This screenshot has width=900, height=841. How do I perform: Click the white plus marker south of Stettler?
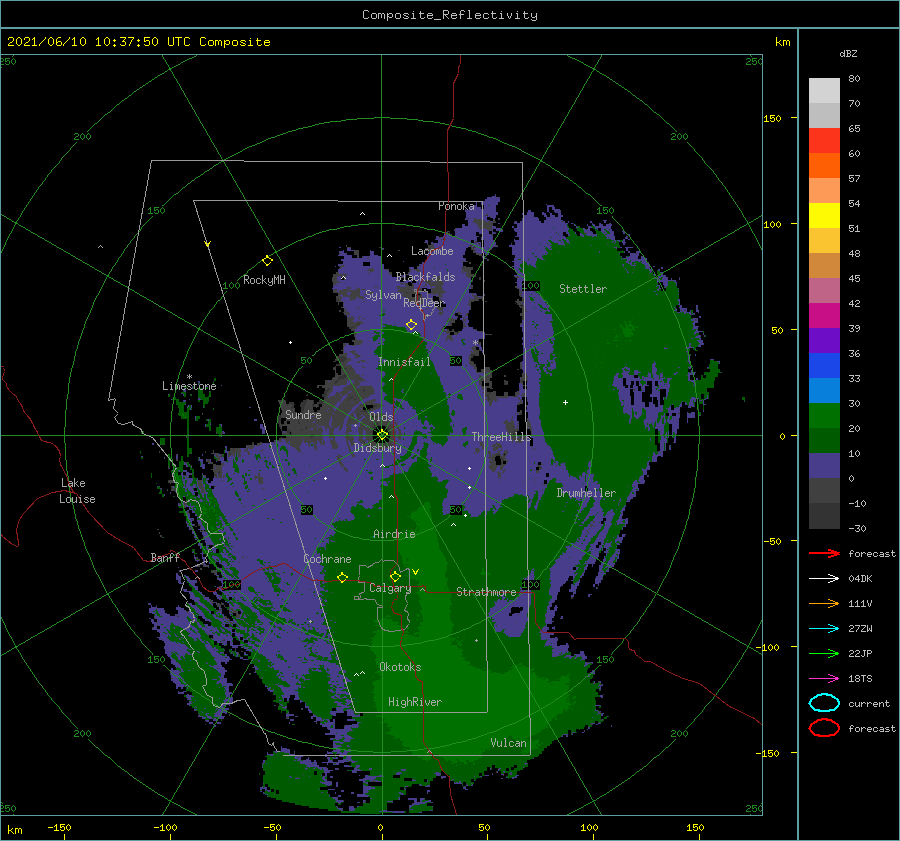click(x=565, y=402)
